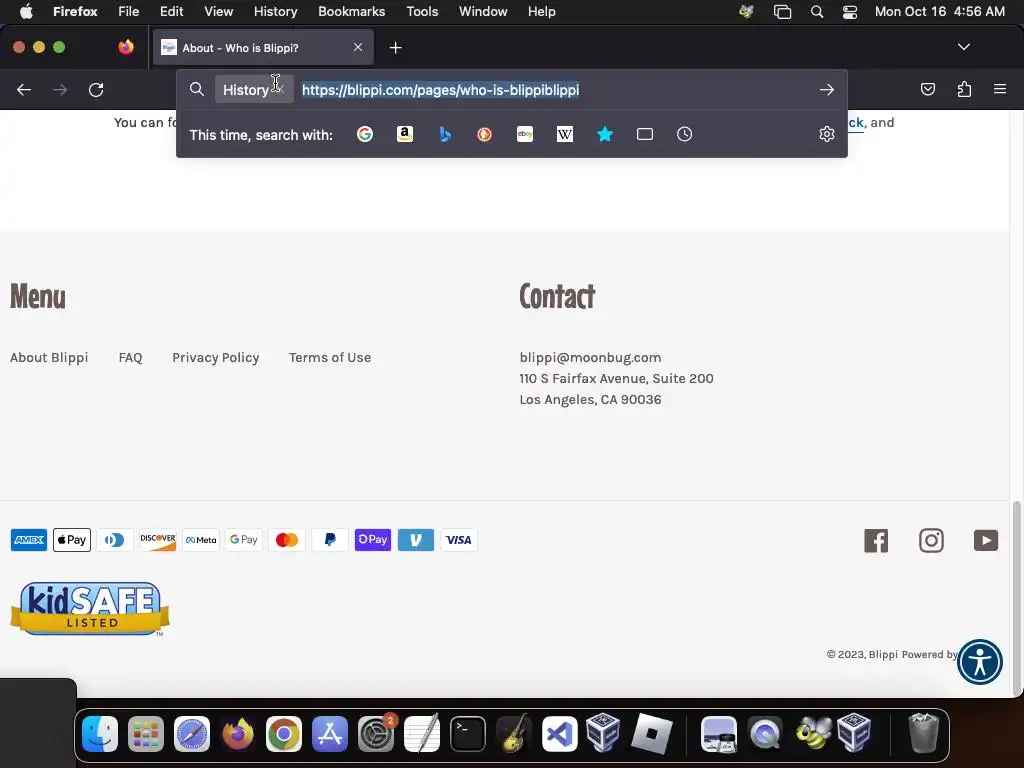Search with Wikipedia one-off icon
1024x768 pixels.
(565, 135)
